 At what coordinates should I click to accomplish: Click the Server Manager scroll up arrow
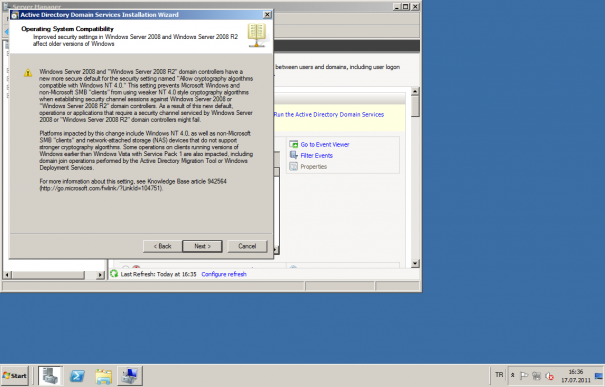(x=415, y=92)
